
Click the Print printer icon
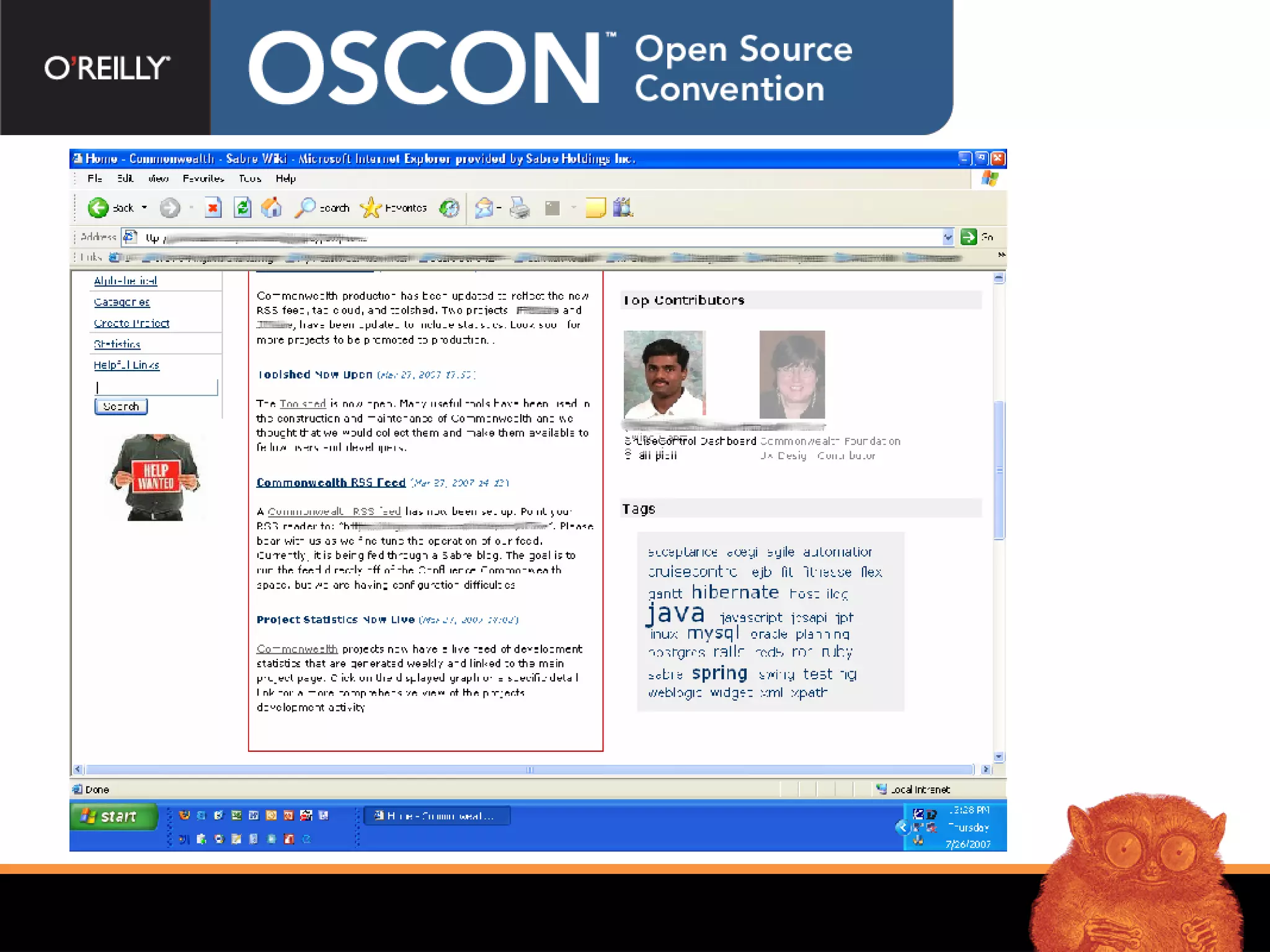coord(520,208)
